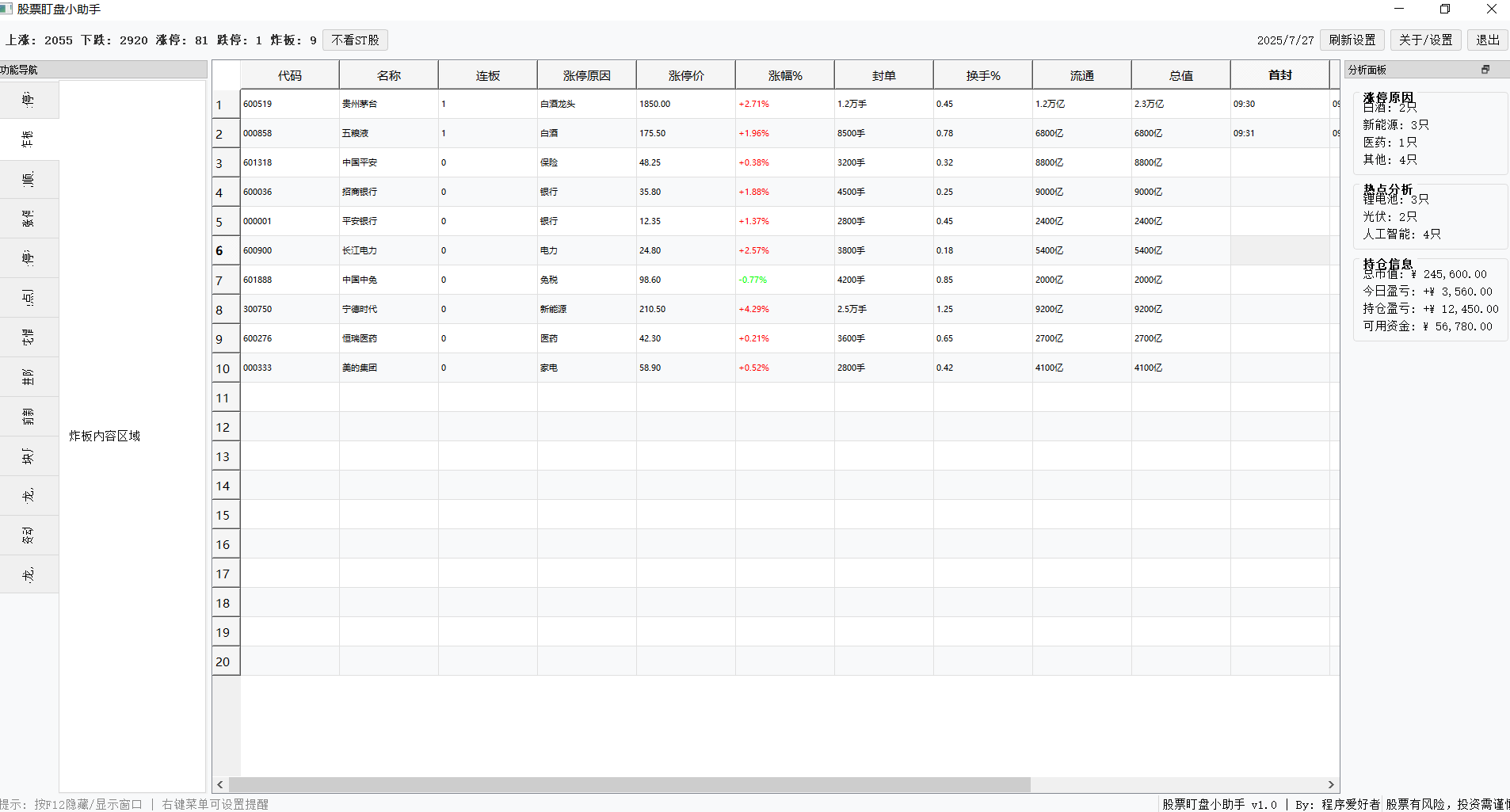This screenshot has width=1510, height=812.
Task: Click the 股票盯盘小助手 v1.0 status text
Action: (1219, 804)
